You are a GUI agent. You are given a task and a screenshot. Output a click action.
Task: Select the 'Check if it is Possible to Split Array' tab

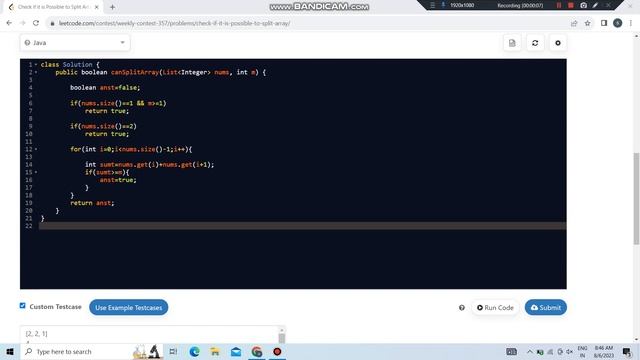[53, 7]
